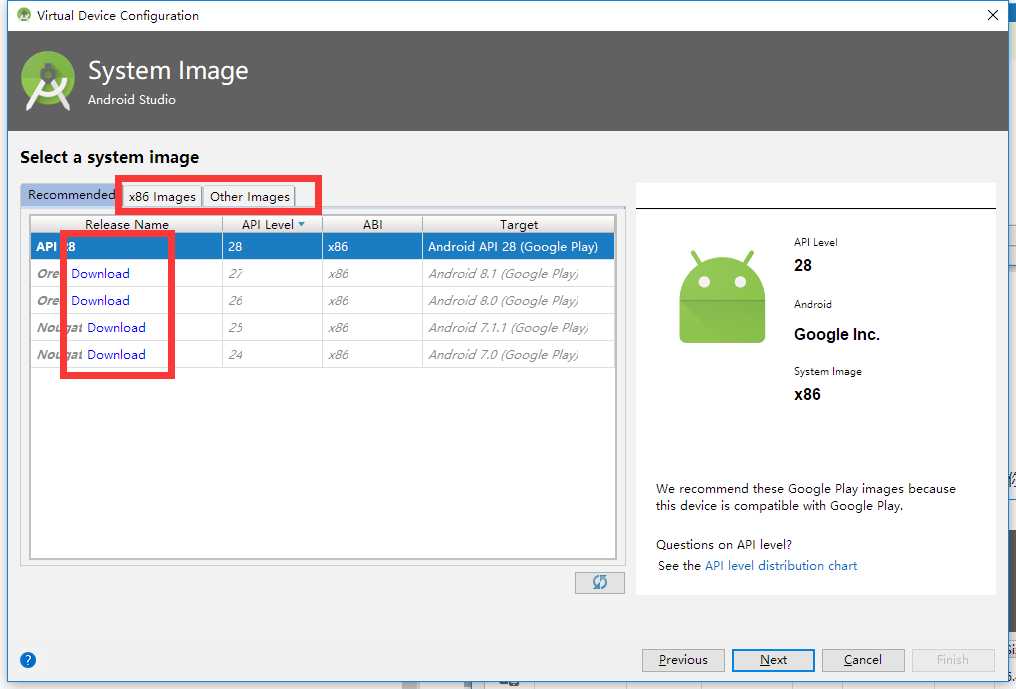Switch to the x86 Images tab

[x=162, y=196]
